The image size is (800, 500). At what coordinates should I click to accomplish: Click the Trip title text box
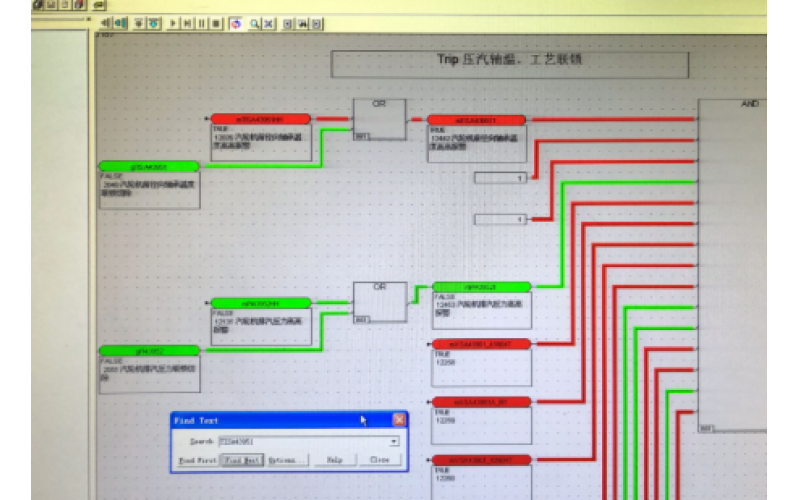click(x=510, y=64)
